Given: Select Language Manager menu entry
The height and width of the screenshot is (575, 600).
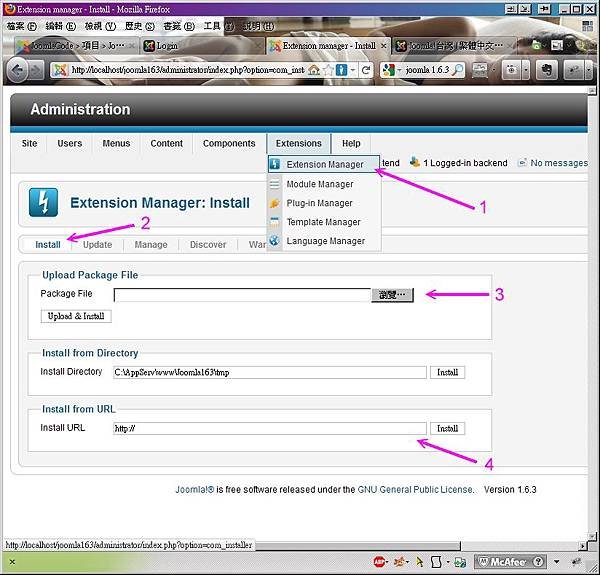Looking at the screenshot, I should point(325,241).
